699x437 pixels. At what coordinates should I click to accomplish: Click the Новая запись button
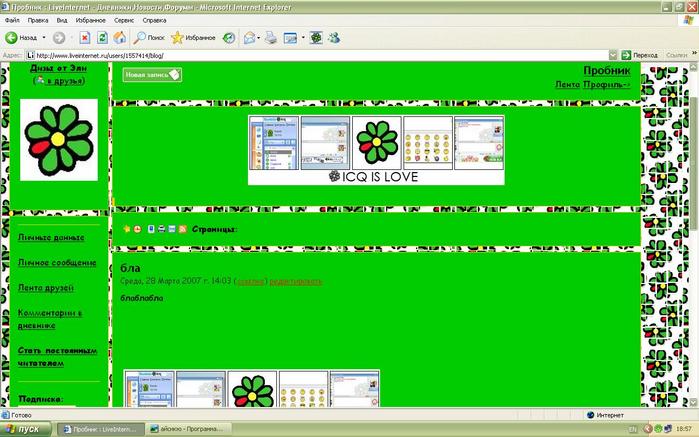(152, 75)
